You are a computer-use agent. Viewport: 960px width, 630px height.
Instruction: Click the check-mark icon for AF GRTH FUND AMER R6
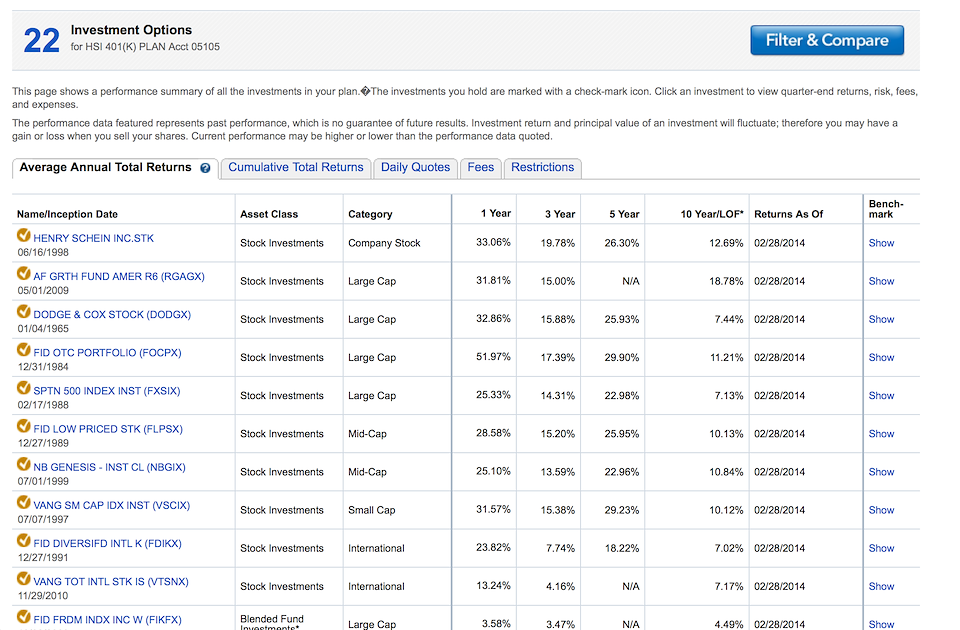coord(24,273)
